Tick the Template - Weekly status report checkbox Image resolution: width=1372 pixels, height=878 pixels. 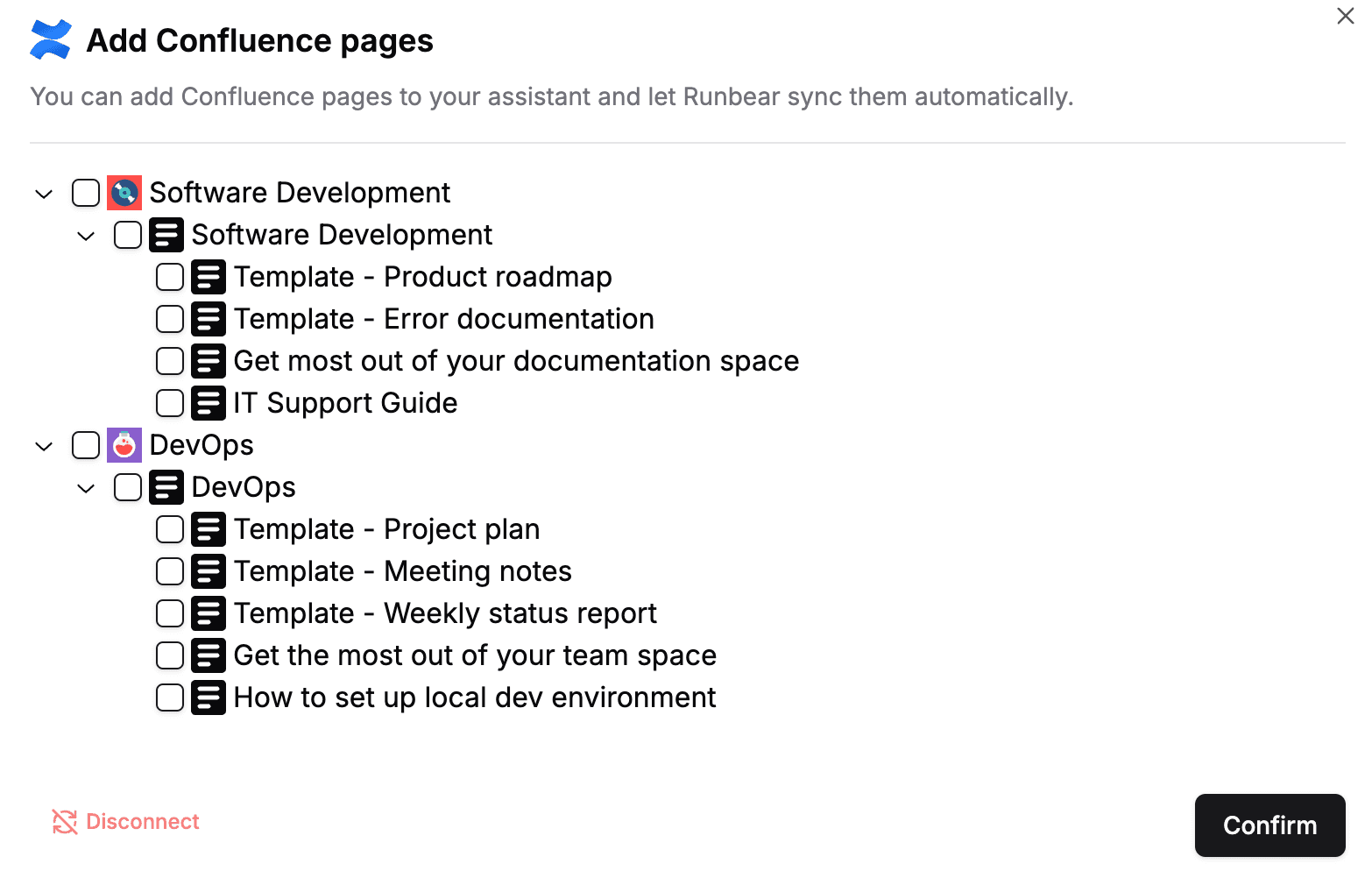pos(170,613)
